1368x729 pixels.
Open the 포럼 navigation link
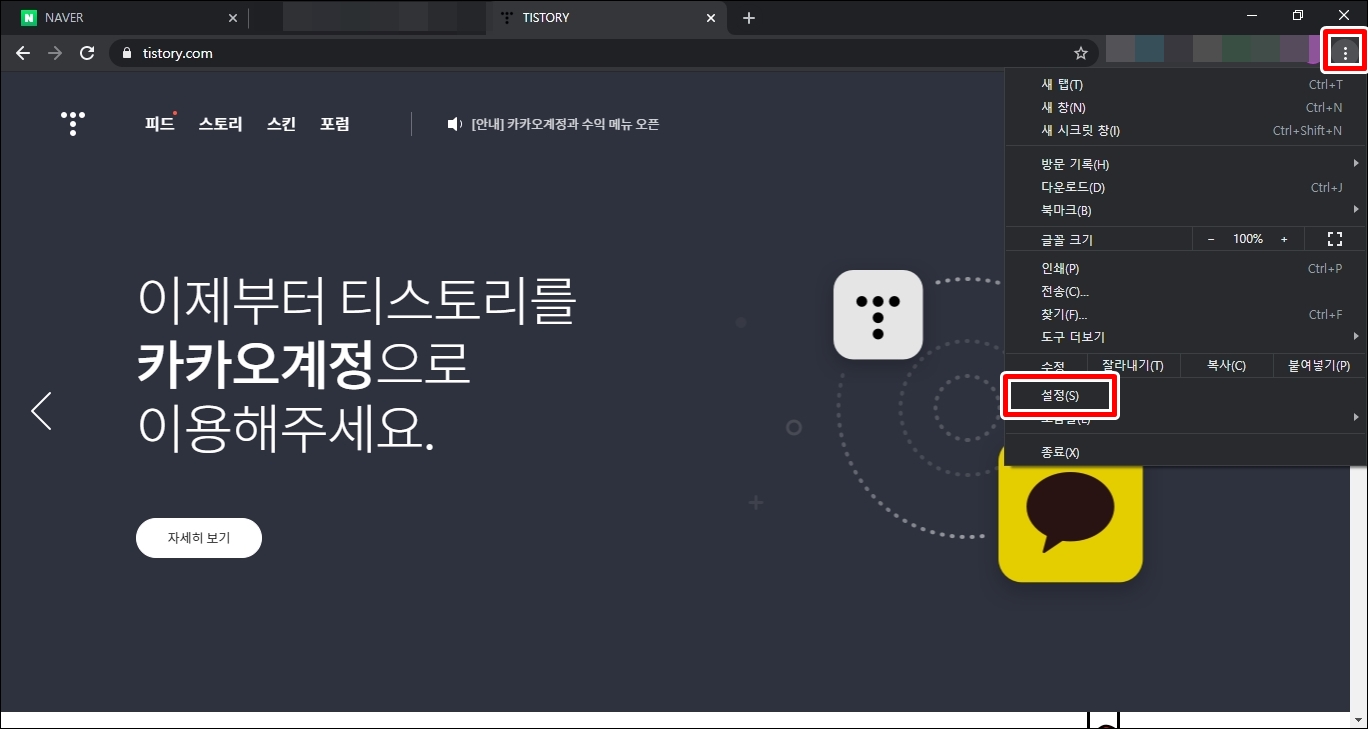click(x=335, y=124)
